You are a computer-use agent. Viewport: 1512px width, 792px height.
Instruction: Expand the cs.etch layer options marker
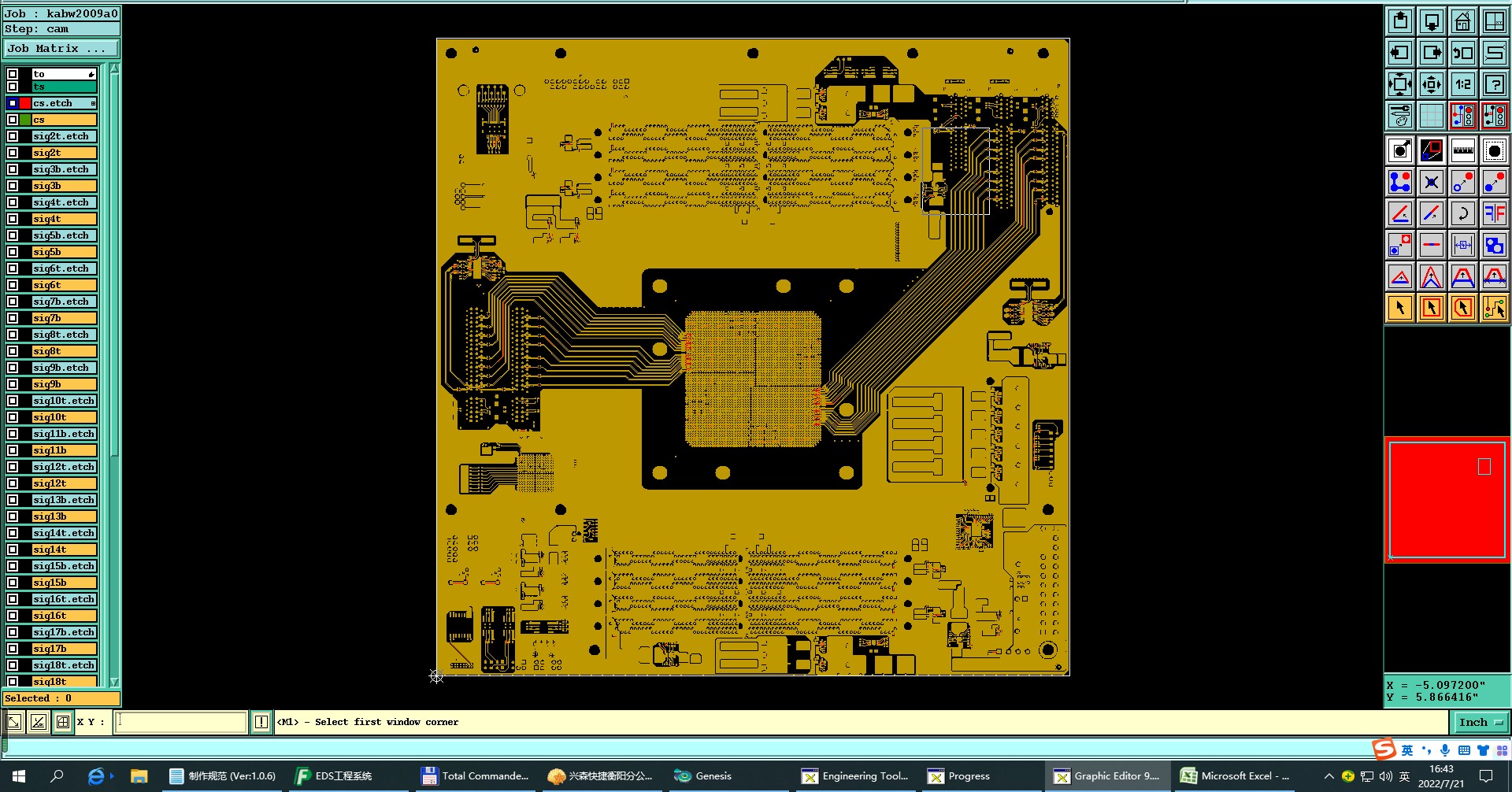point(93,103)
